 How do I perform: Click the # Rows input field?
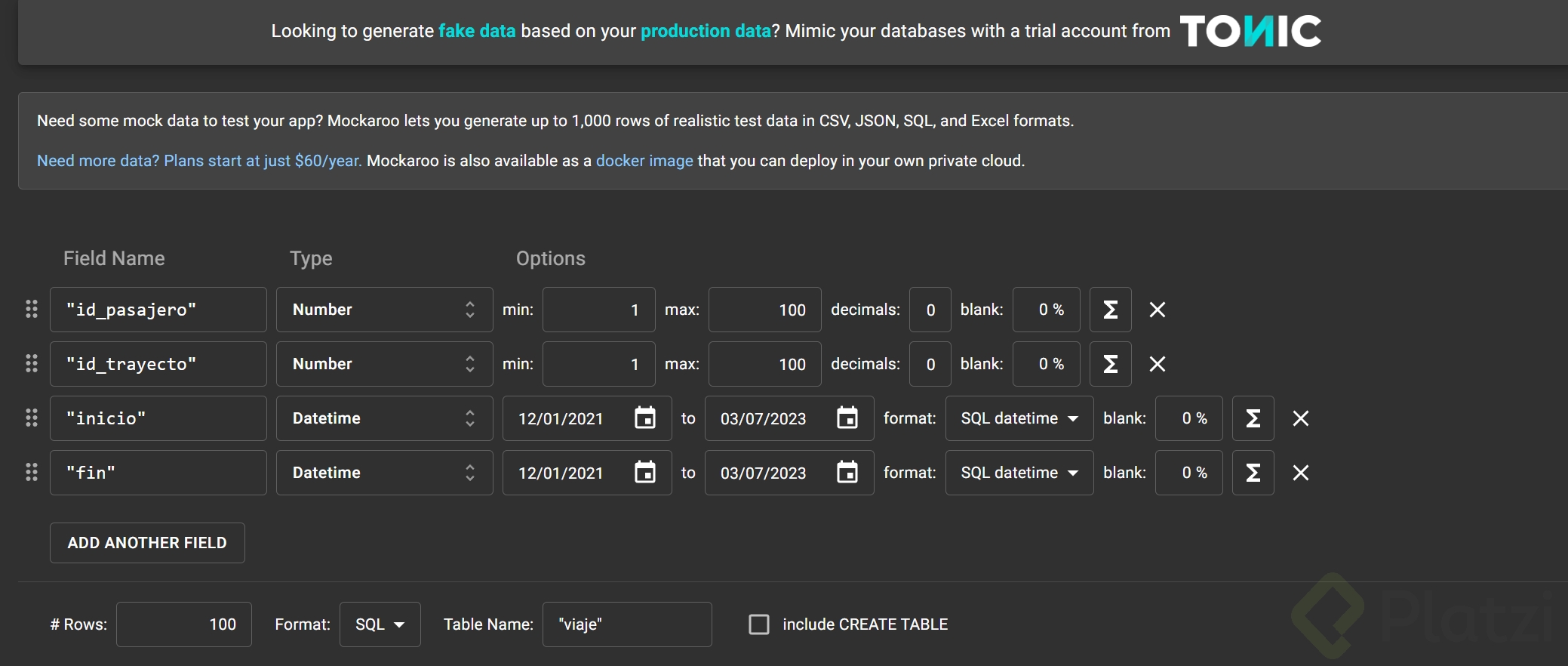[184, 624]
